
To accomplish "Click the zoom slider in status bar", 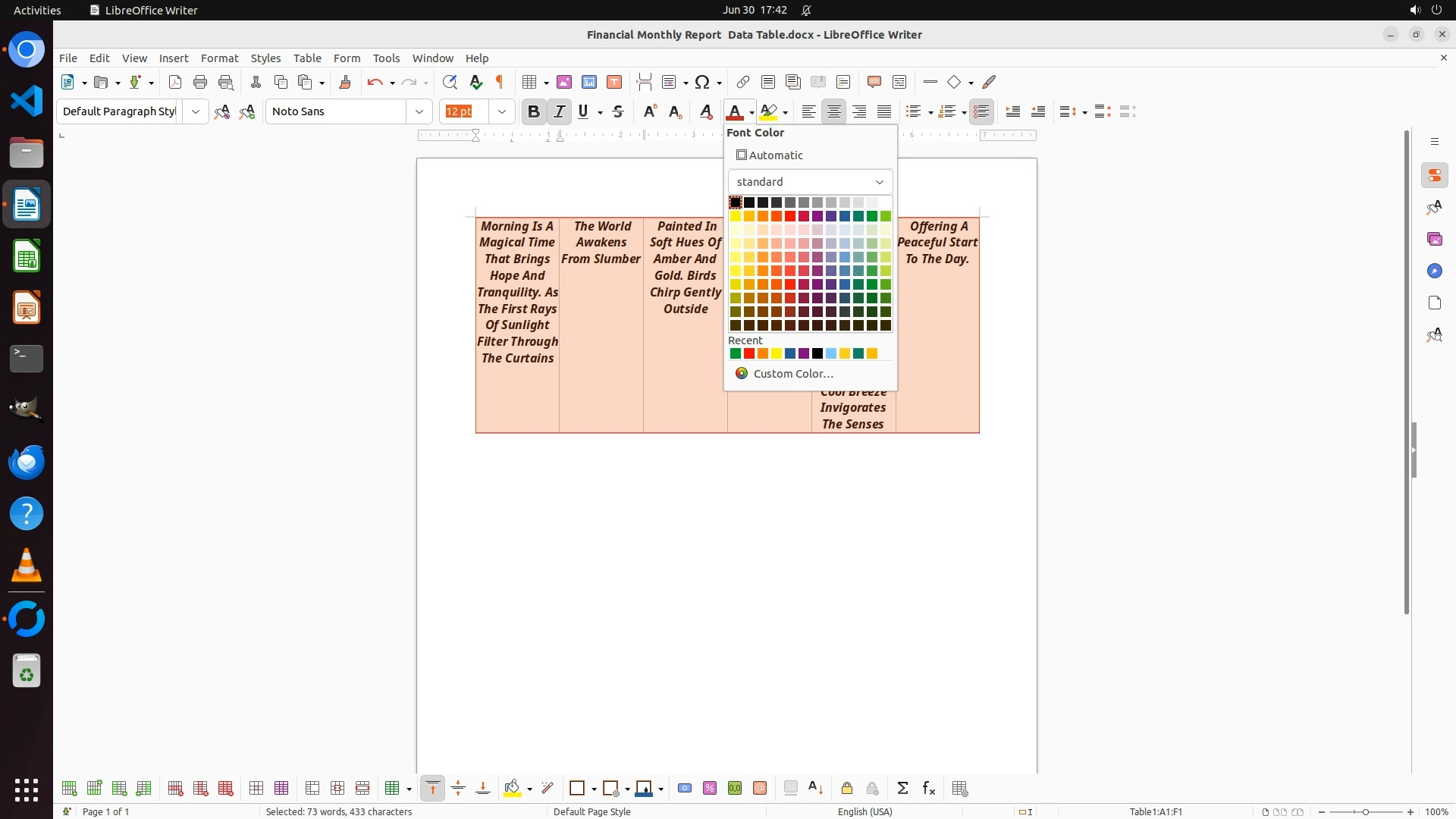I will [x=1365, y=811].
